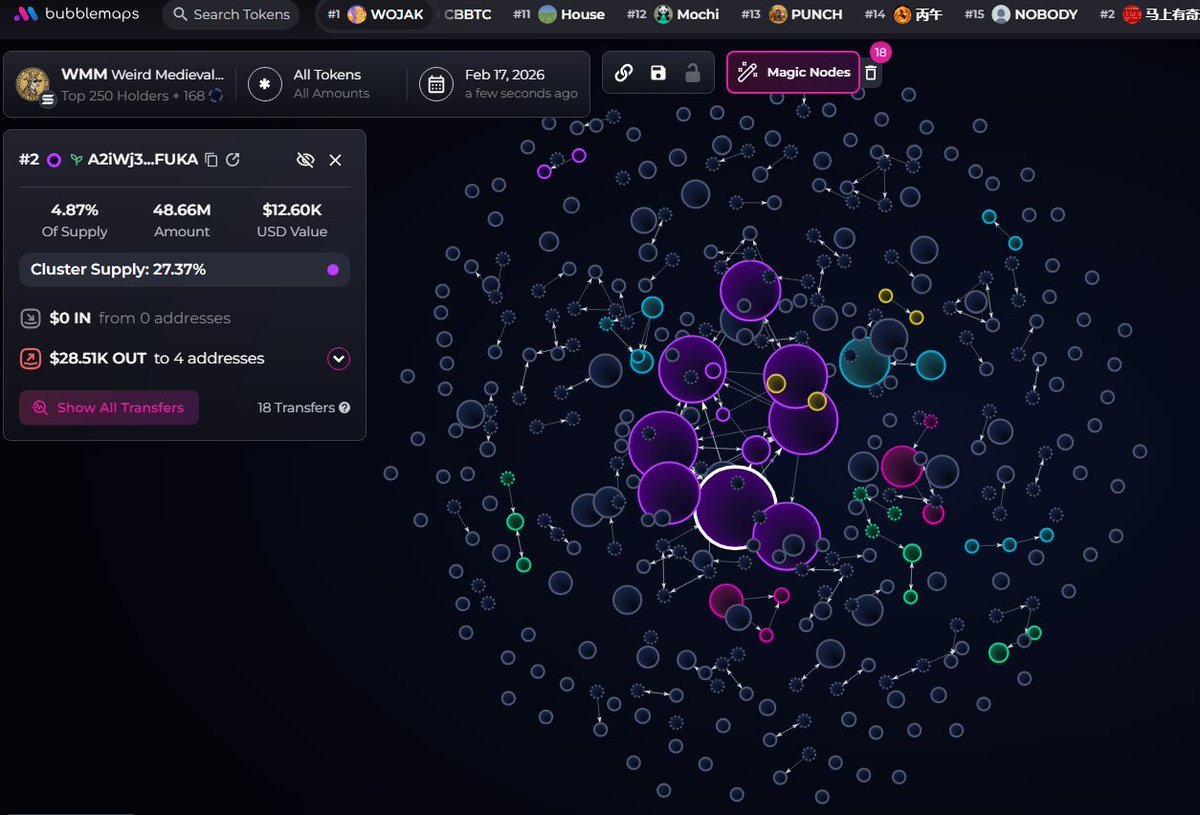Click the magic wand icon
Image resolution: width=1200 pixels, height=815 pixels.
click(747, 72)
